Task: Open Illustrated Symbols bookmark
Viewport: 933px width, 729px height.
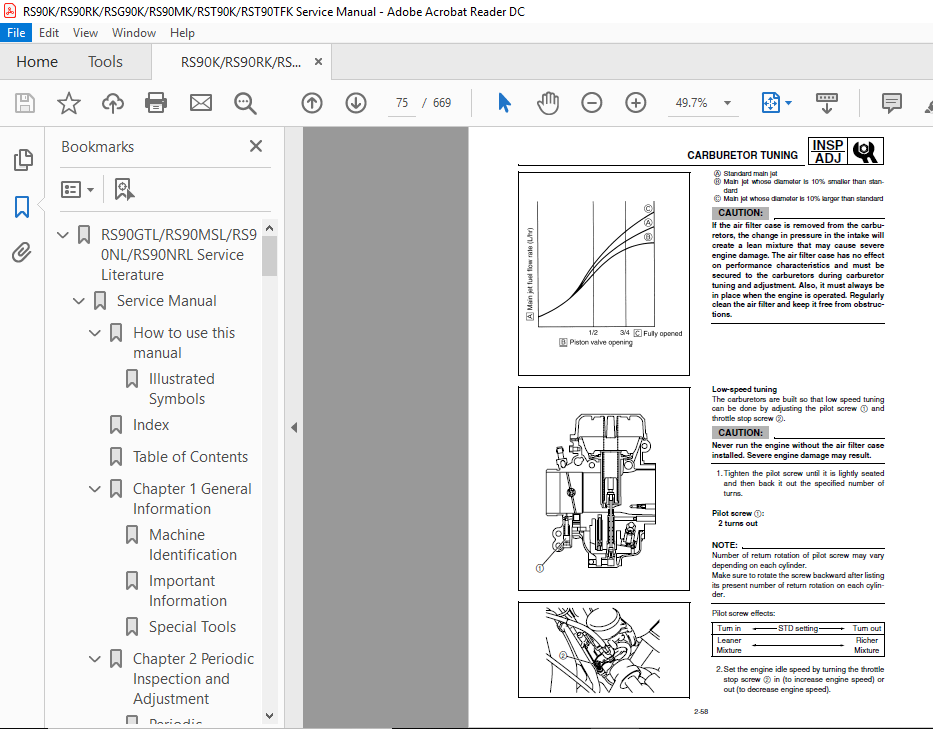Action: click(181, 389)
